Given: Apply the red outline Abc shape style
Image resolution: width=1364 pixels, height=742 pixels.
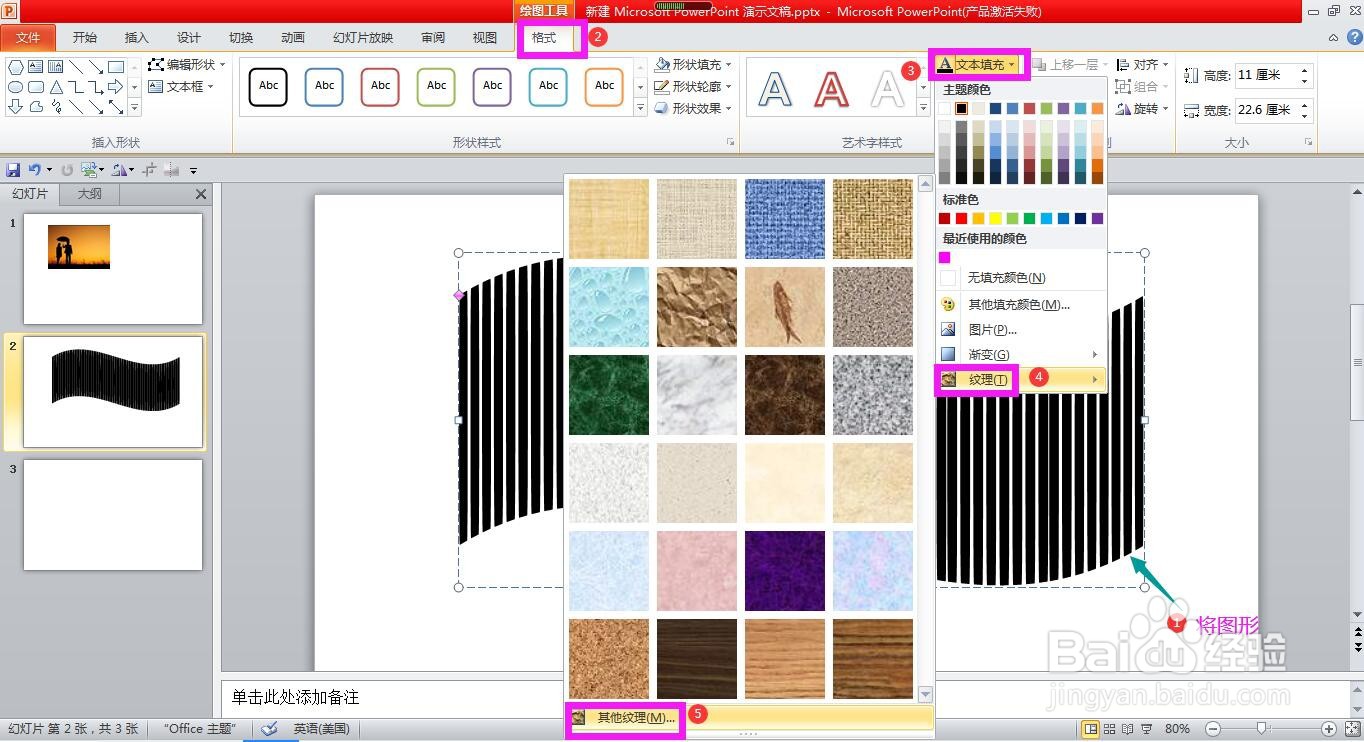Looking at the screenshot, I should pyautogui.click(x=380, y=86).
